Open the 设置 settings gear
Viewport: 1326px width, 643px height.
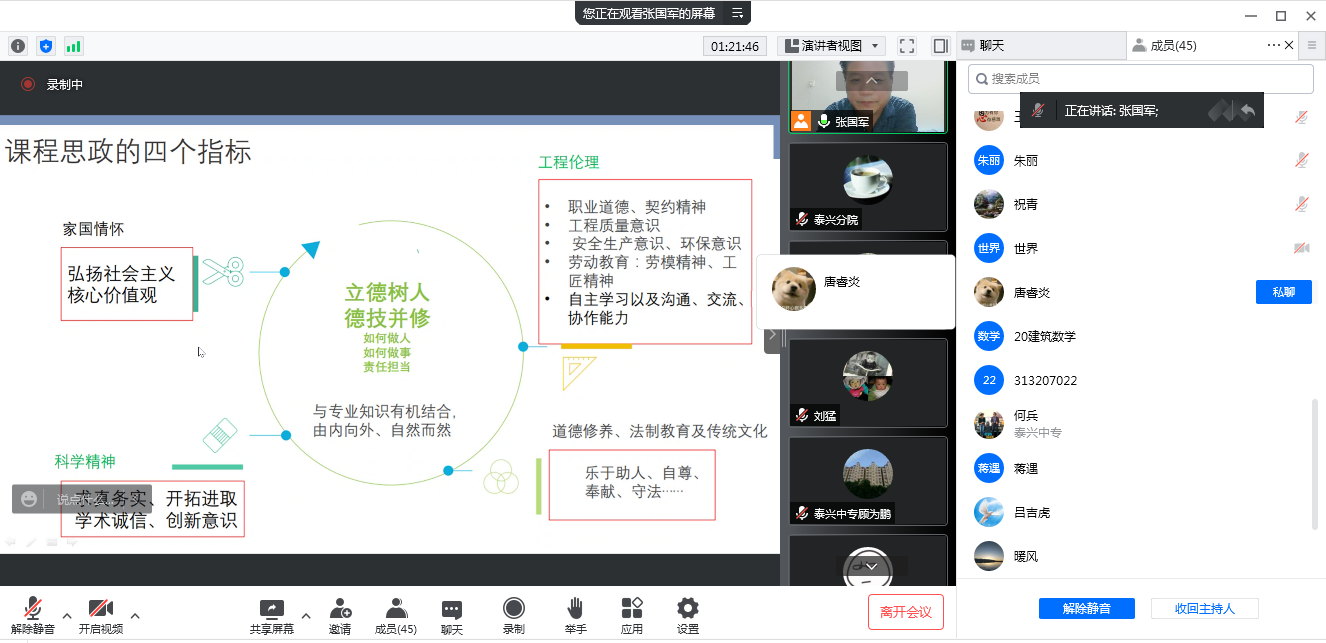pos(687,616)
